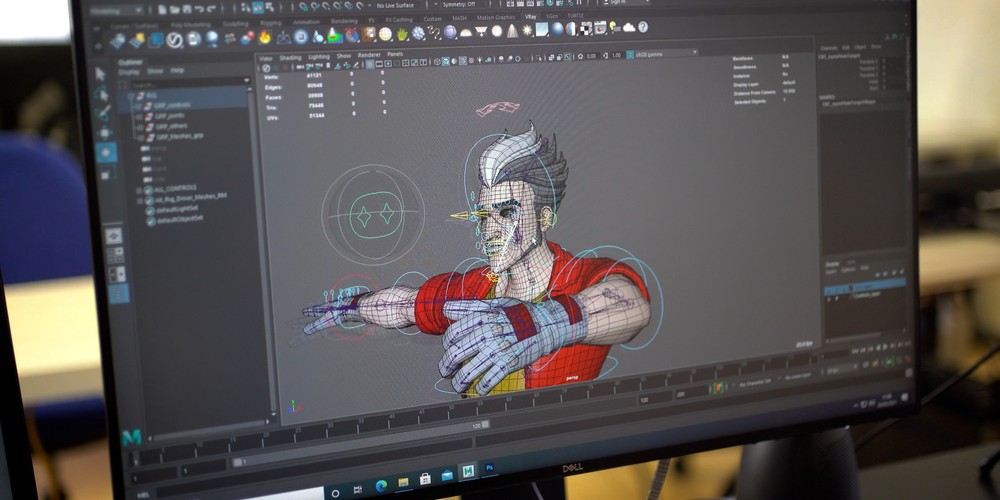Expand GRP_controls node in Outliner

(x=137, y=106)
